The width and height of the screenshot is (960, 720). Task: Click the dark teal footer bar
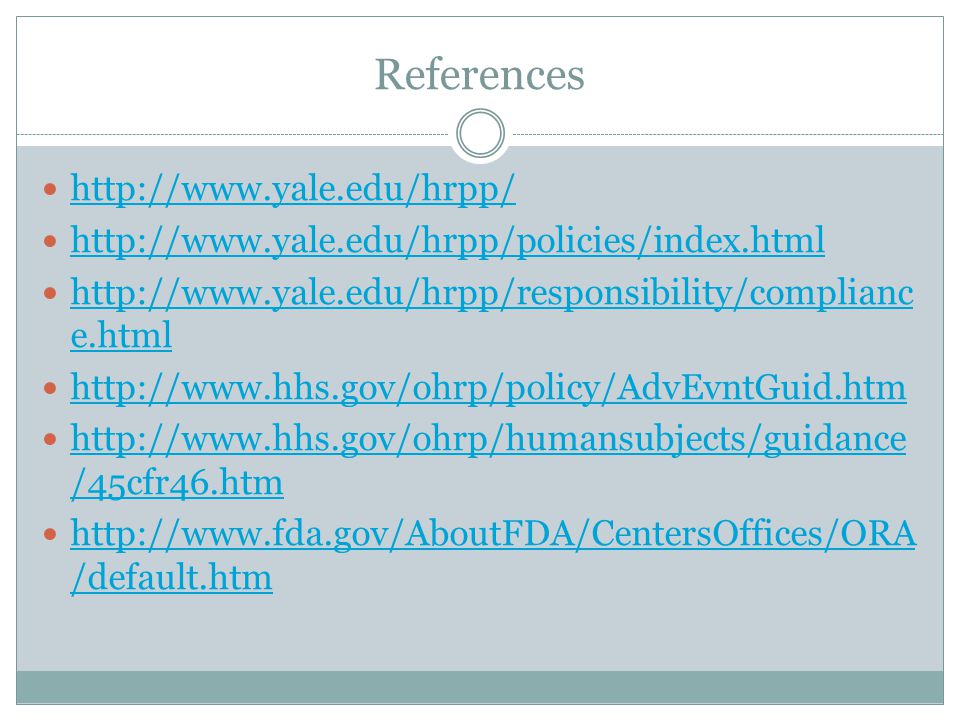pyautogui.click(x=480, y=687)
